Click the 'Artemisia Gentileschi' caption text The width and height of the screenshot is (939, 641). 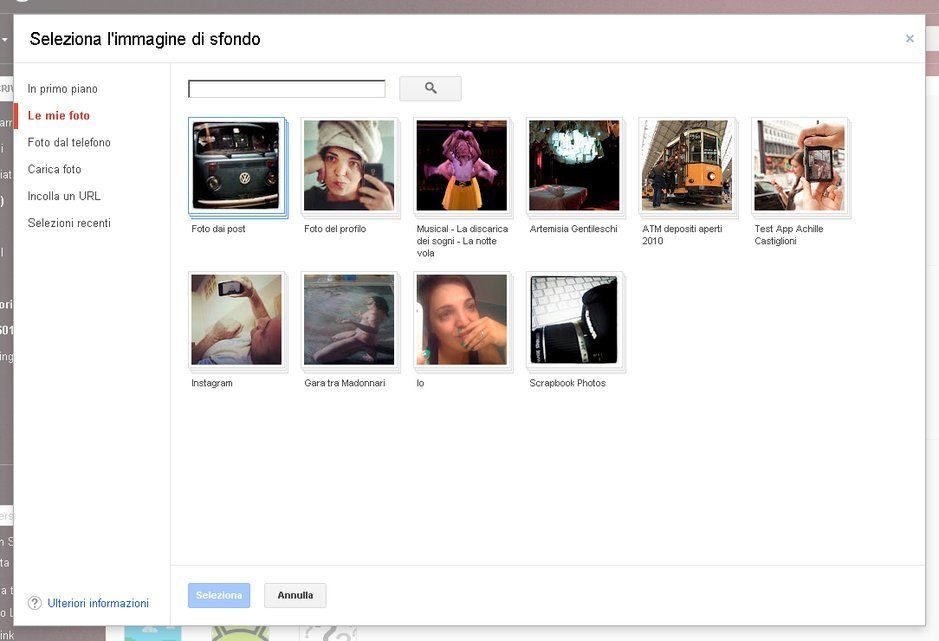pos(573,229)
